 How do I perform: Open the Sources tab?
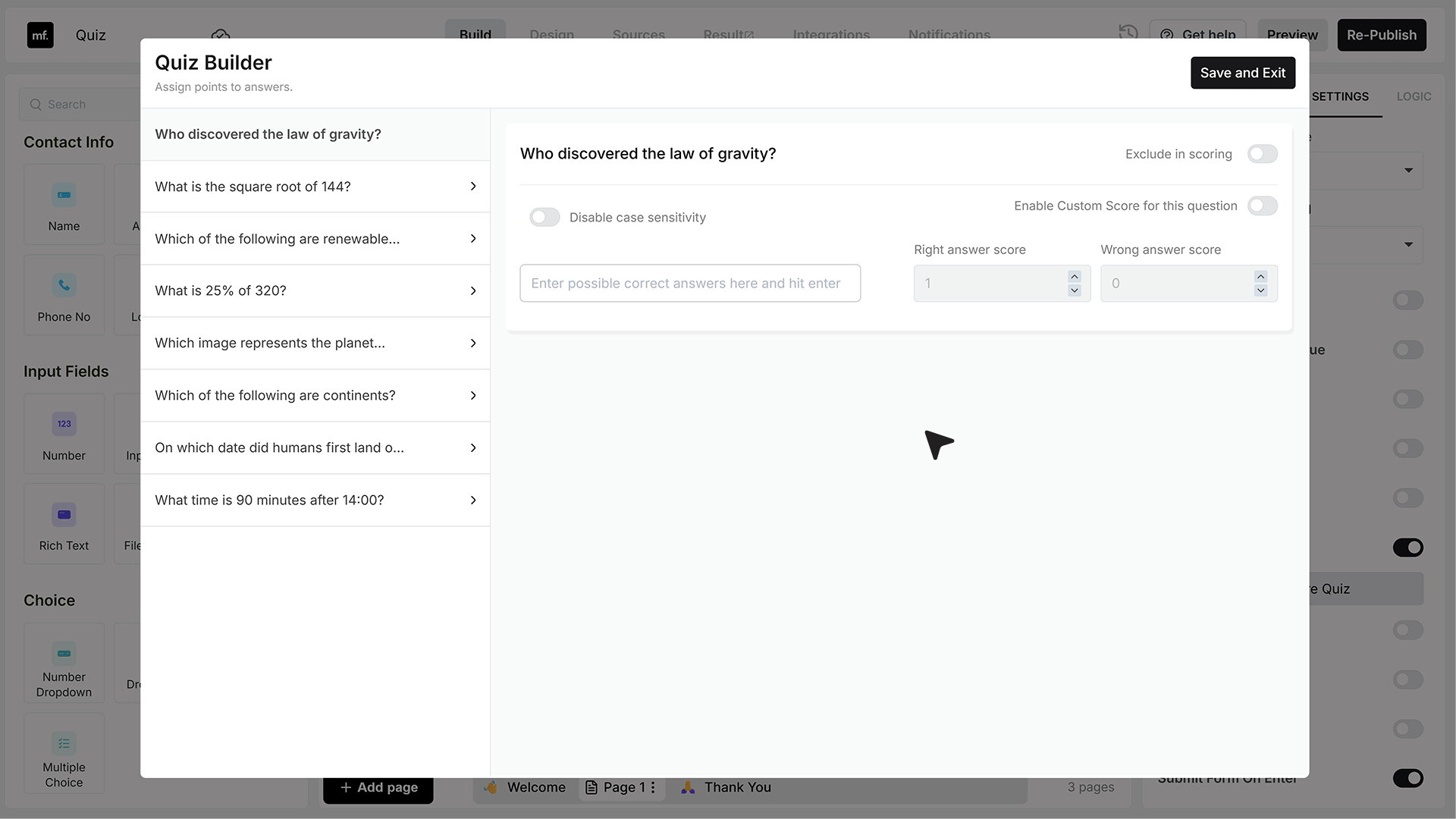639,35
